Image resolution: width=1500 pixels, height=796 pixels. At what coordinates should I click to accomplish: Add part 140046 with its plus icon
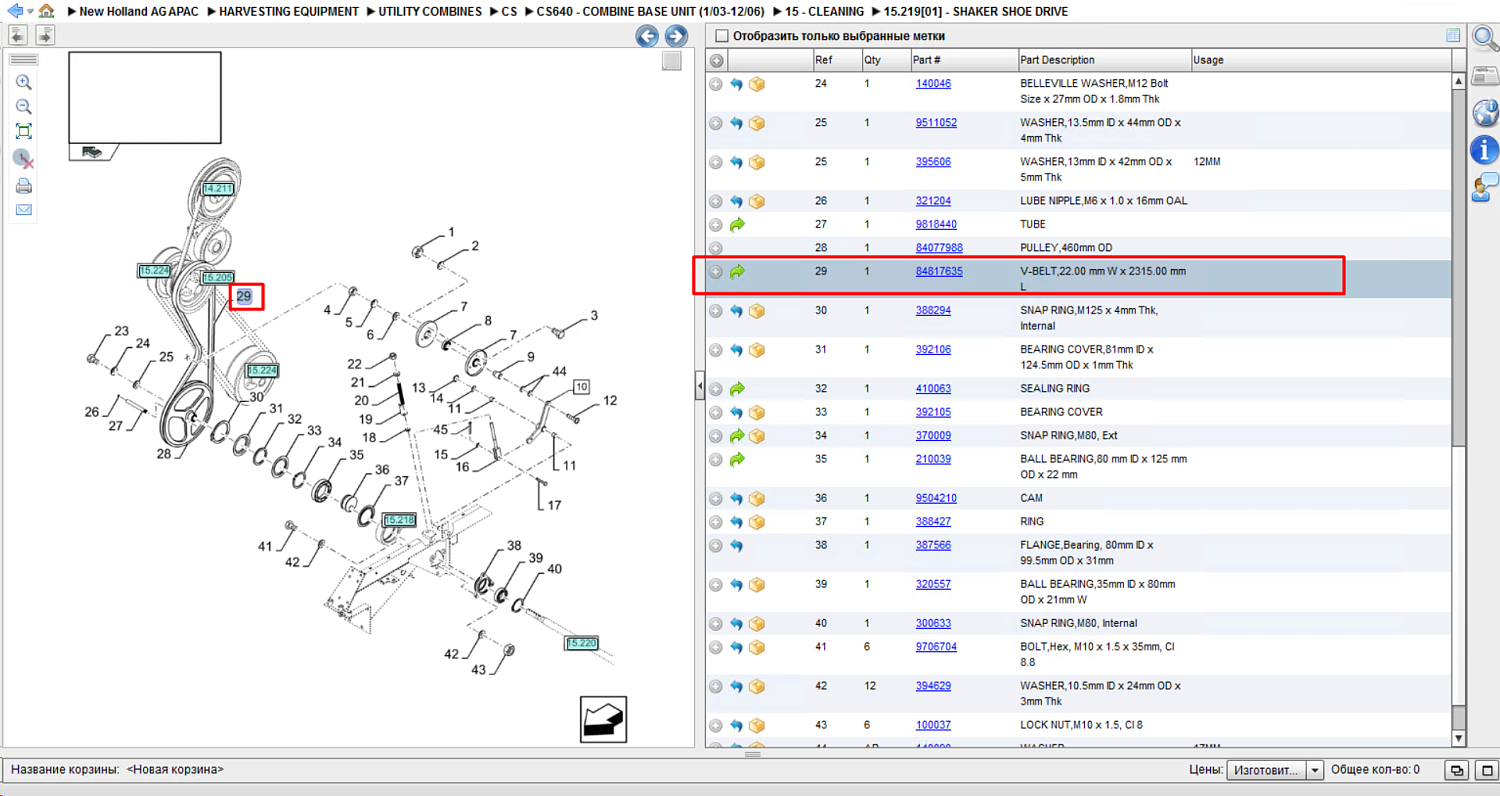pos(716,85)
